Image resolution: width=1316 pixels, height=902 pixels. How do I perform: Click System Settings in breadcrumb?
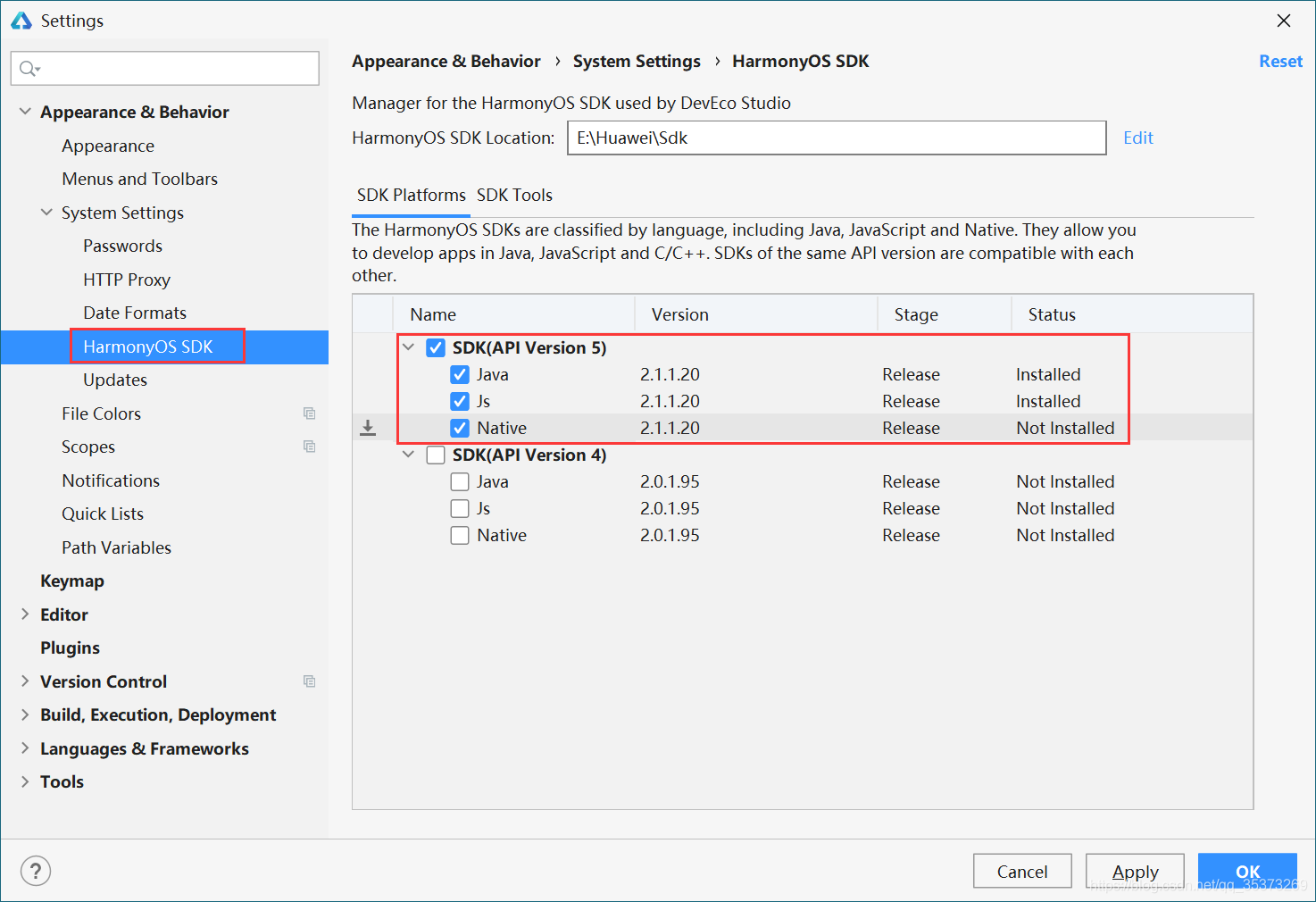pyautogui.click(x=637, y=61)
